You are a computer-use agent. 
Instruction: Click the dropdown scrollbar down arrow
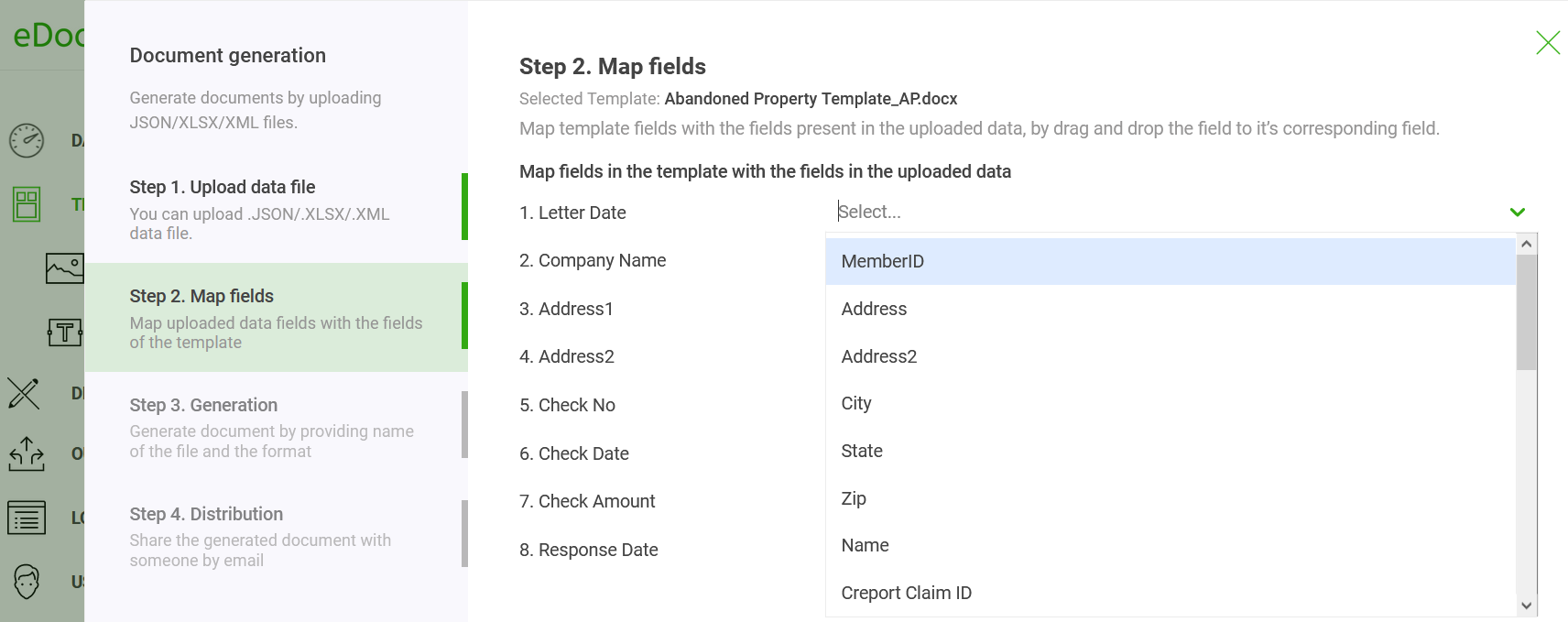click(1526, 606)
